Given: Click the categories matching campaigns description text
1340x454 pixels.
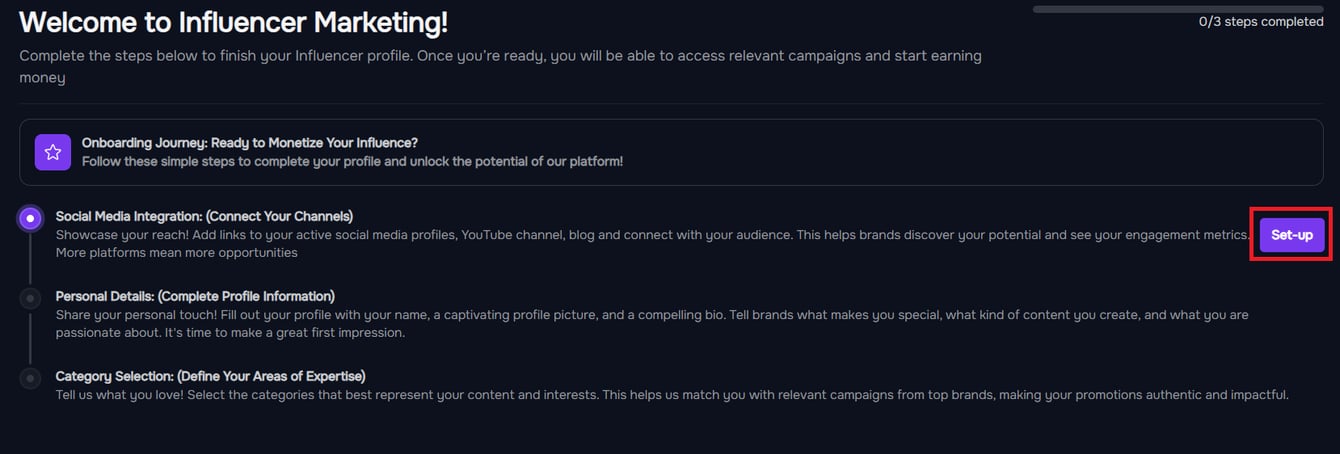Looking at the screenshot, I should (672, 395).
